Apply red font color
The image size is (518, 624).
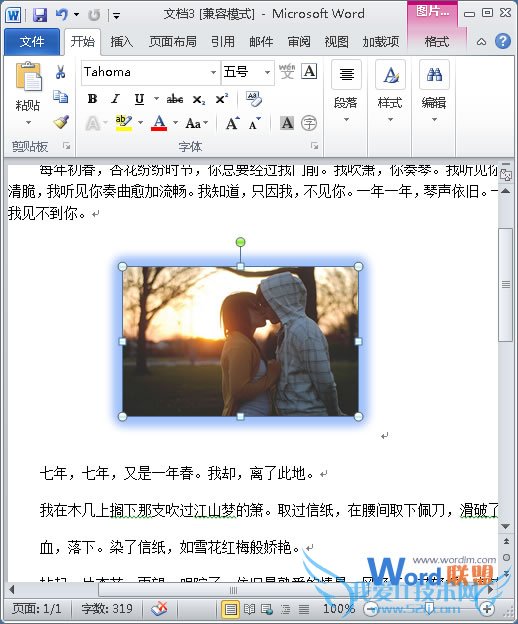[159, 123]
